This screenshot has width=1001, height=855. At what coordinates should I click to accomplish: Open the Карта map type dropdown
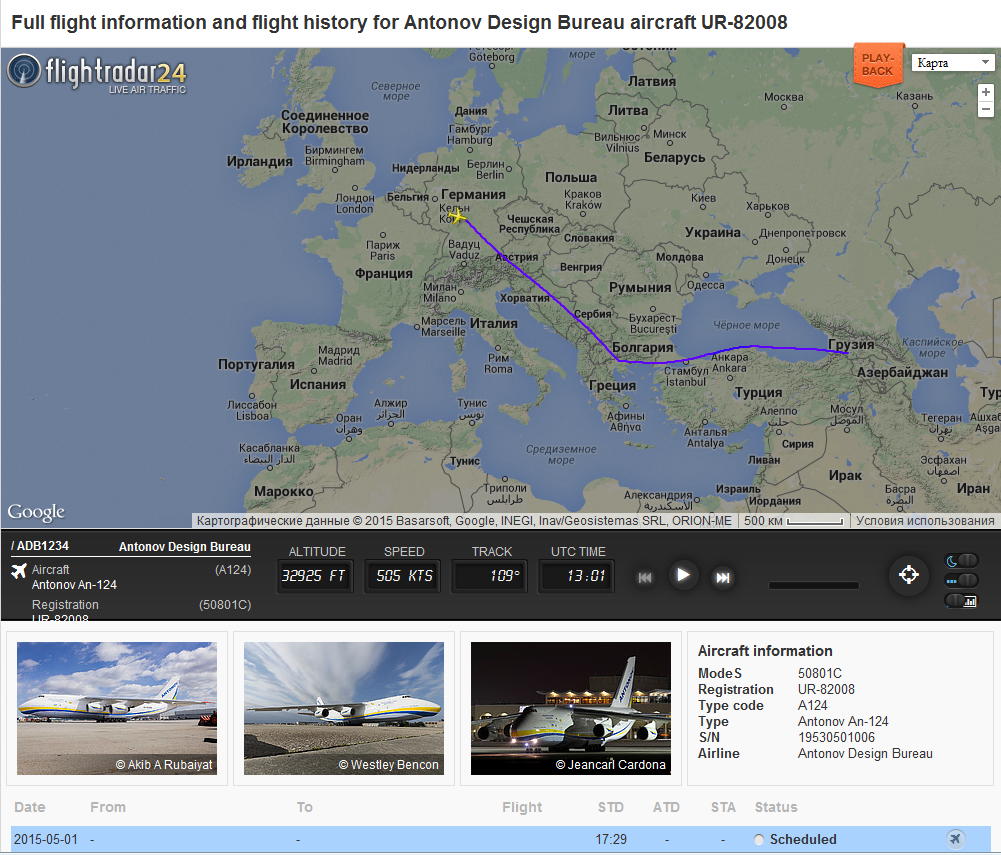(952, 63)
